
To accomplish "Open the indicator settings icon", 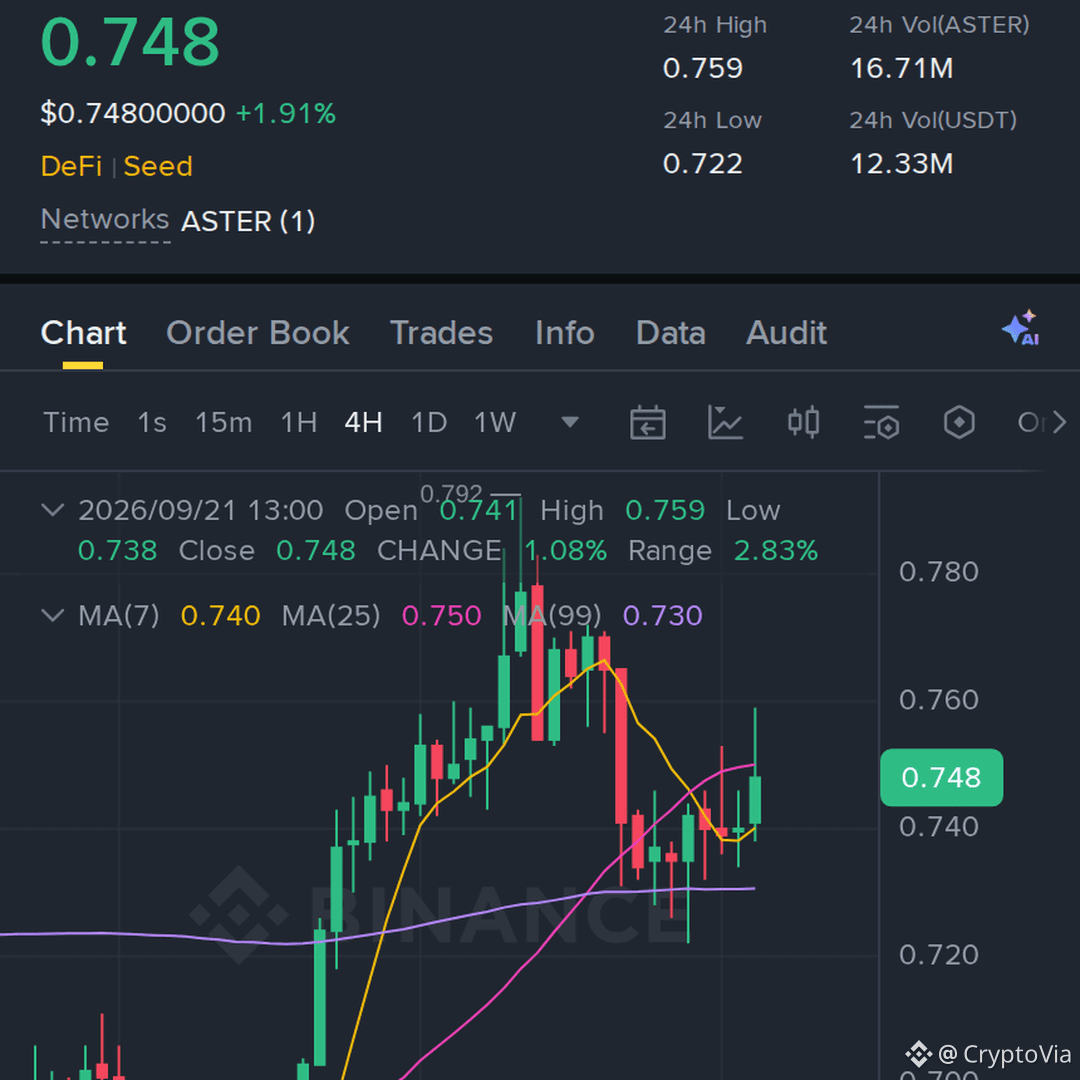I will (882, 422).
